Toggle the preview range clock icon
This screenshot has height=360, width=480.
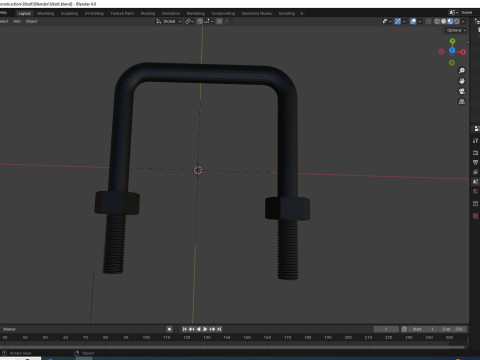click(x=404, y=329)
